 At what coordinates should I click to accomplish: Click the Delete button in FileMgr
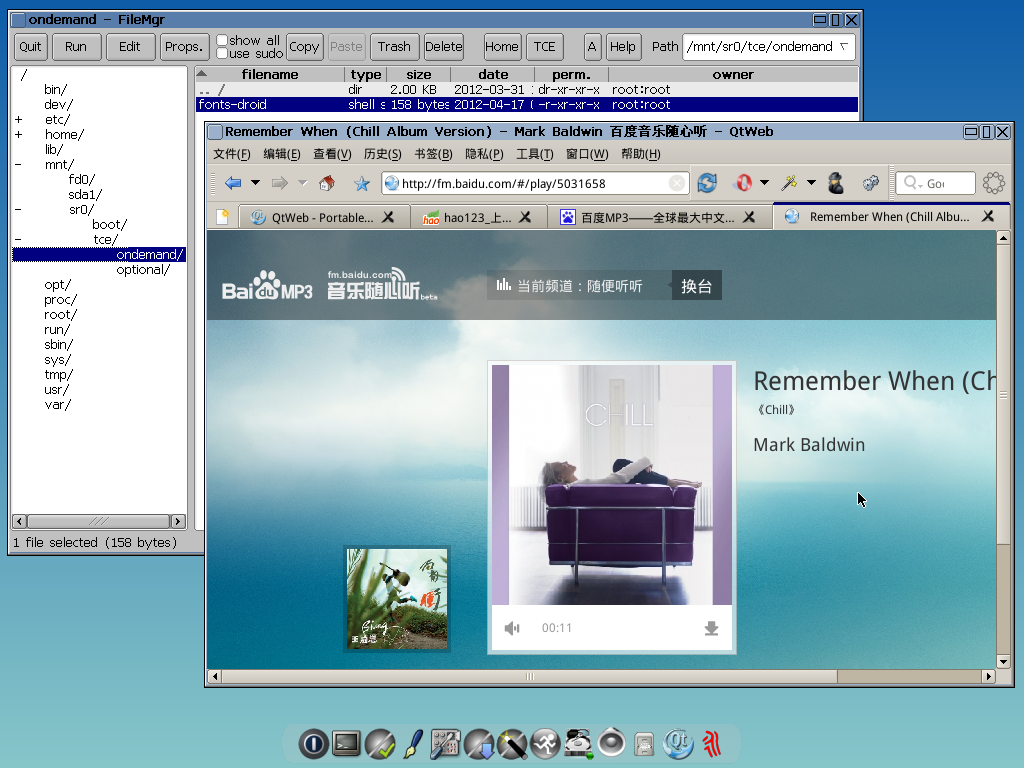point(444,46)
